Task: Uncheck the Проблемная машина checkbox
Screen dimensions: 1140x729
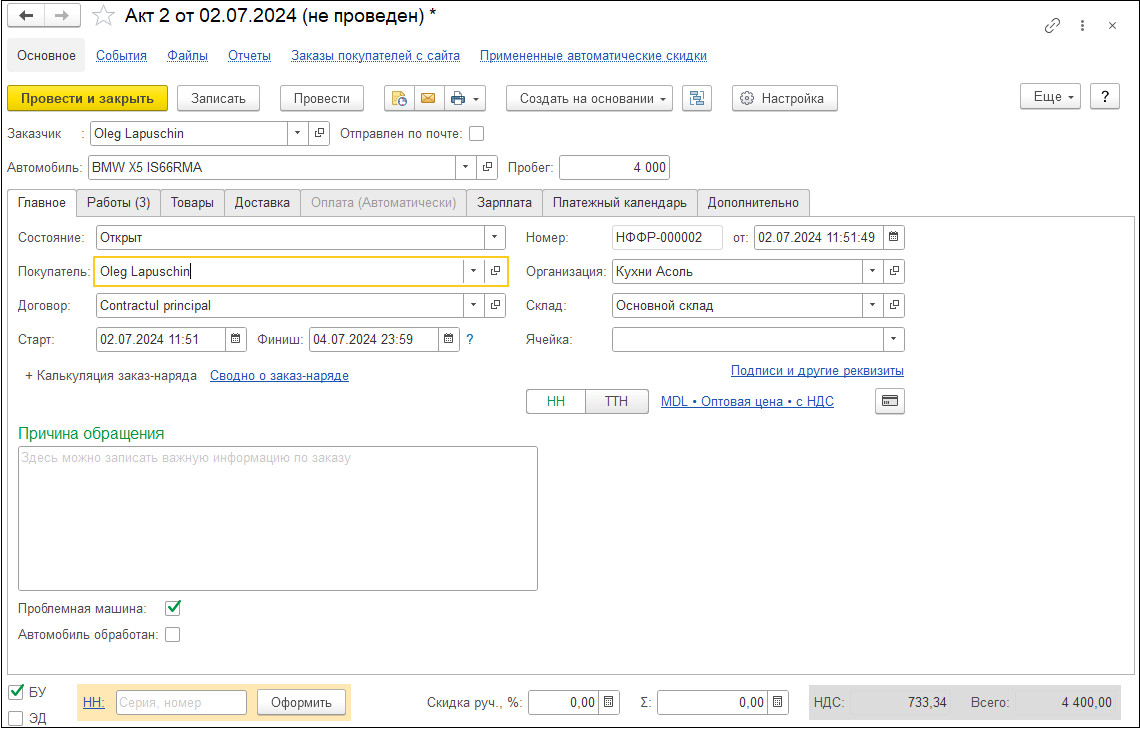Action: (x=173, y=608)
